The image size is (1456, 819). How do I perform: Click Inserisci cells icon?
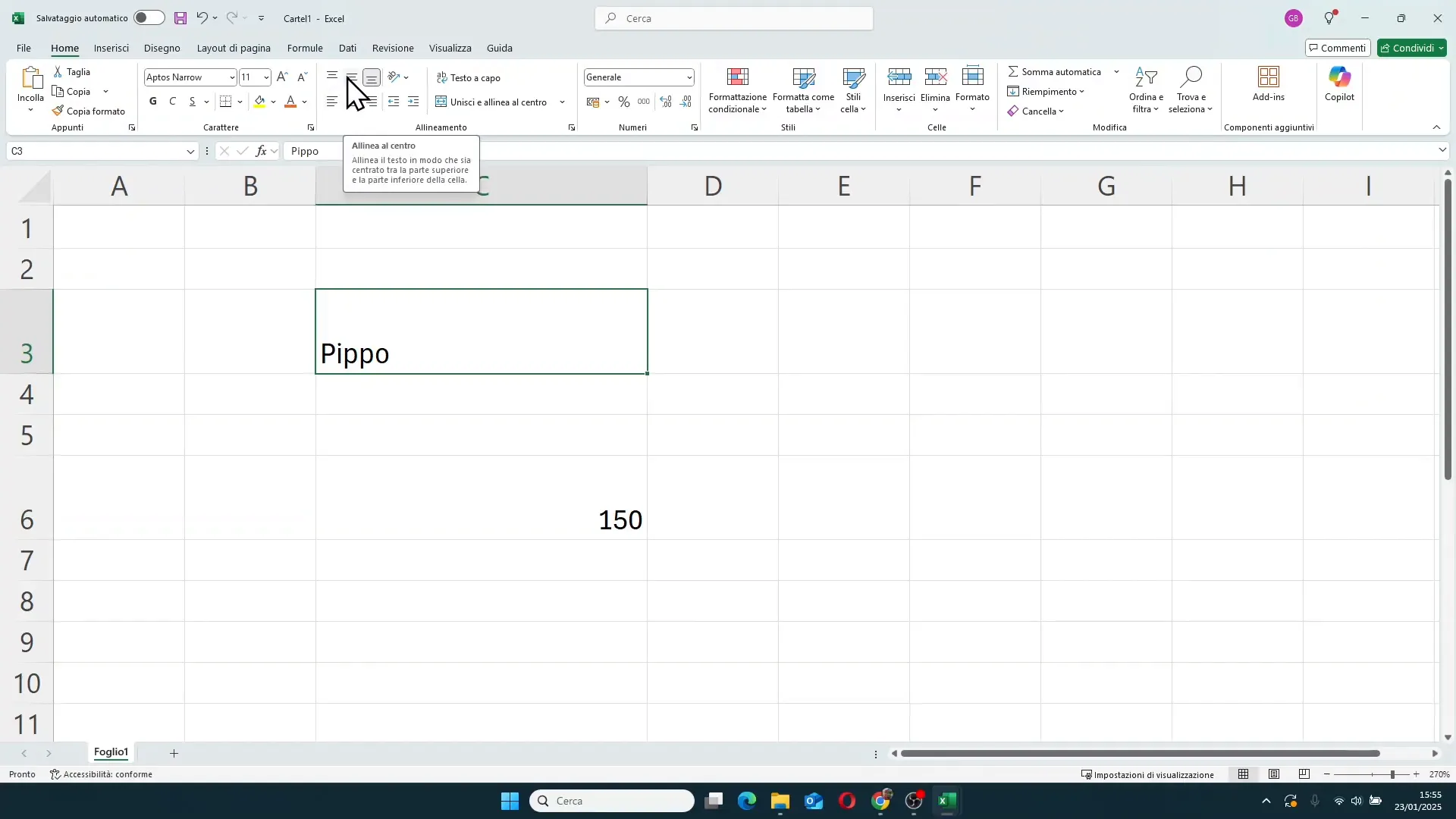899,77
